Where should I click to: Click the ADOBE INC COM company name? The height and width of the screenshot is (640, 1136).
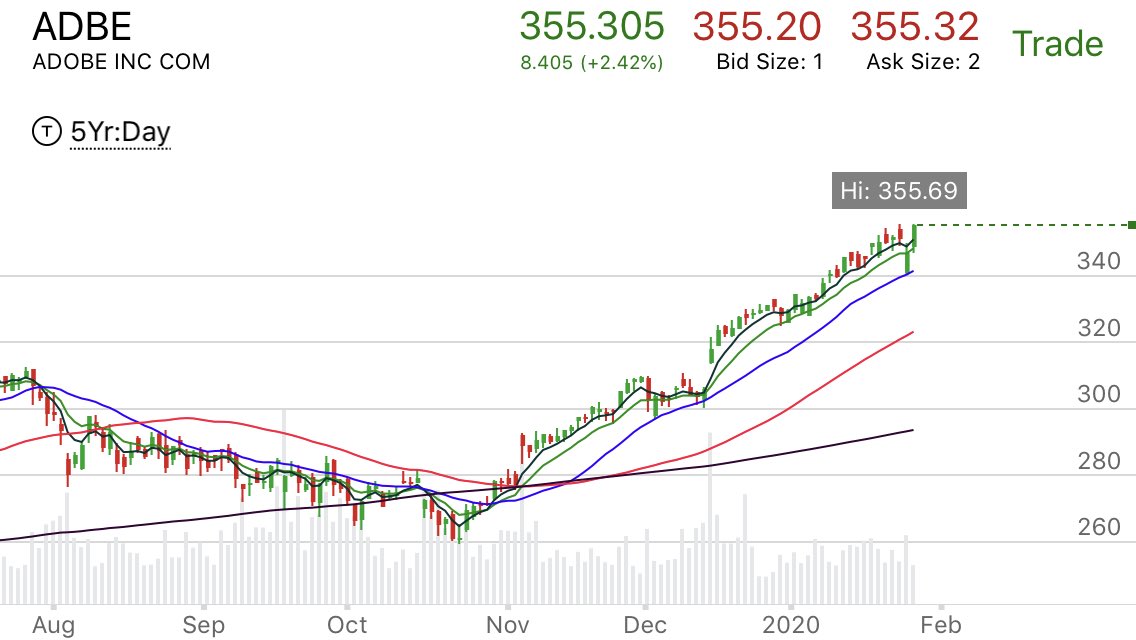pyautogui.click(x=121, y=62)
